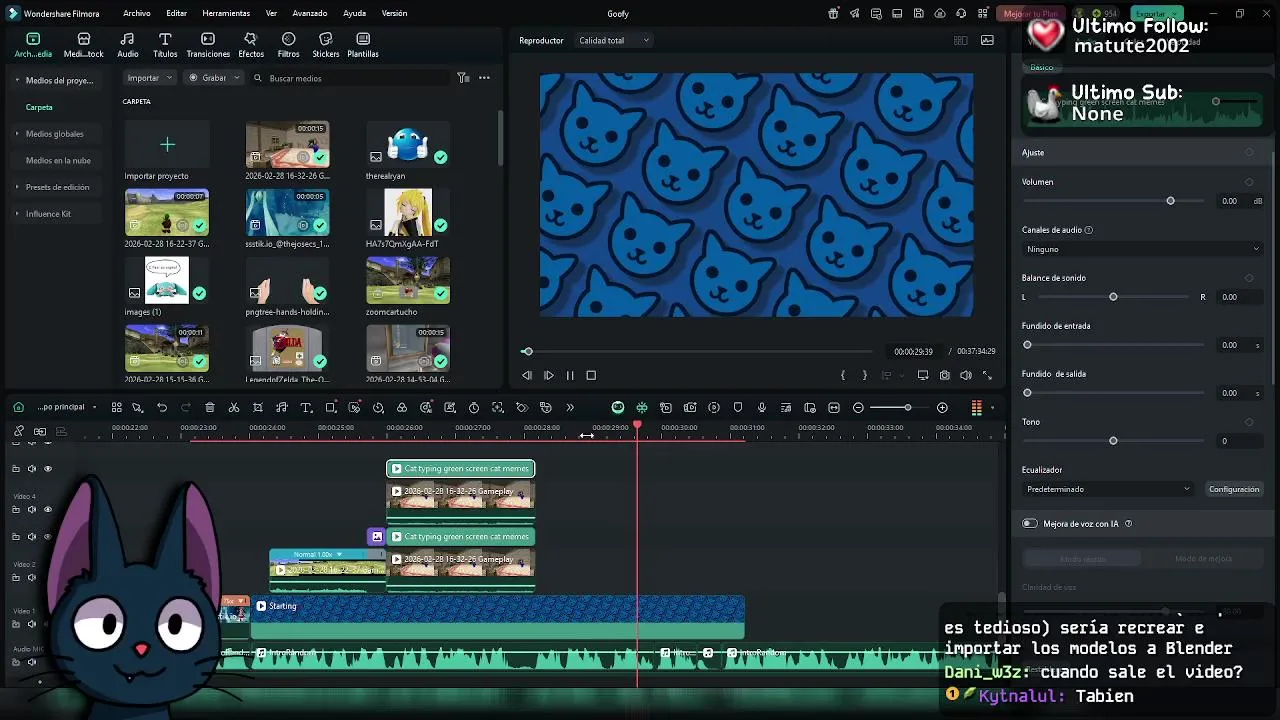Zoom out timeline with minus icon
1280x720 pixels.
click(x=858, y=407)
